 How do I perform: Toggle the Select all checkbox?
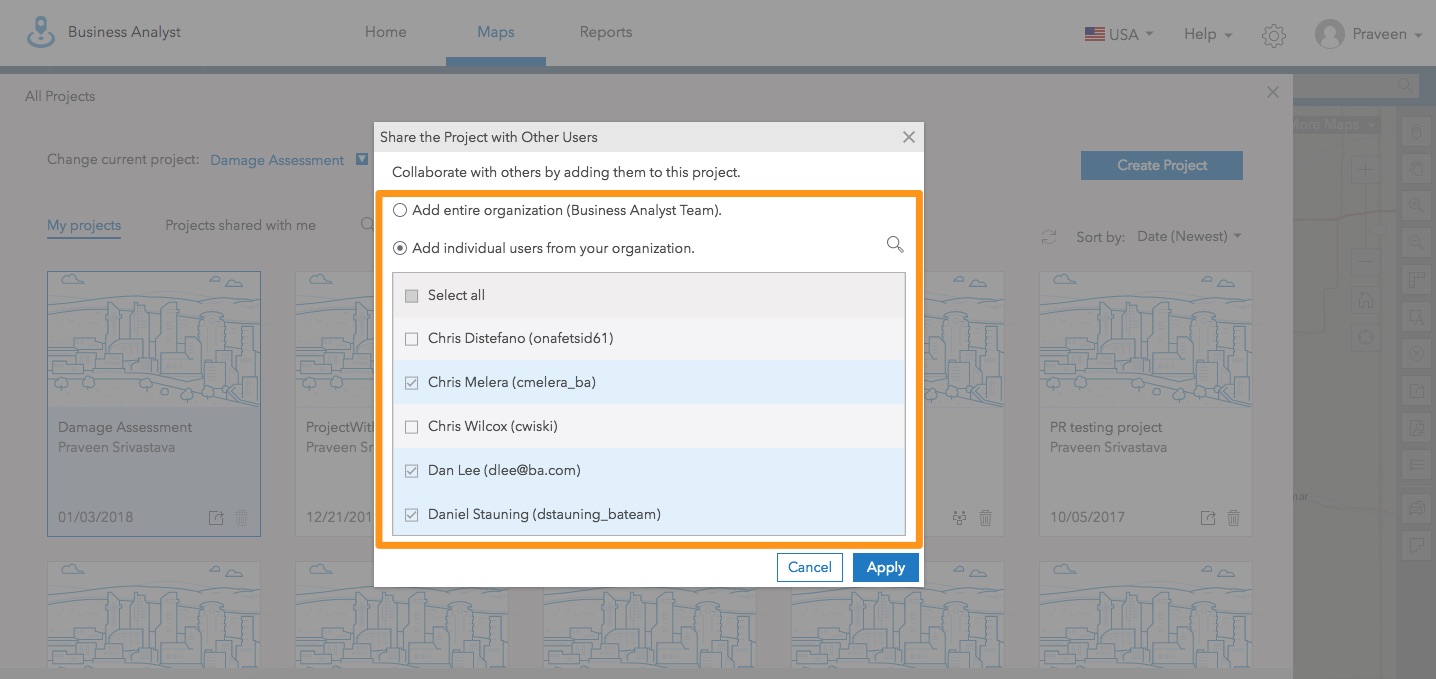point(411,296)
